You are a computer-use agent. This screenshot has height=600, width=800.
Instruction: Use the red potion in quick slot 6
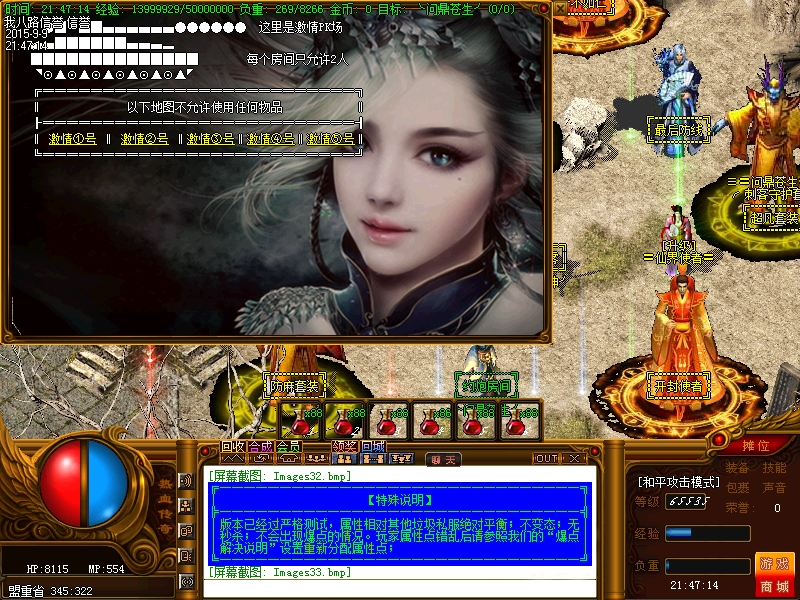tap(519, 421)
